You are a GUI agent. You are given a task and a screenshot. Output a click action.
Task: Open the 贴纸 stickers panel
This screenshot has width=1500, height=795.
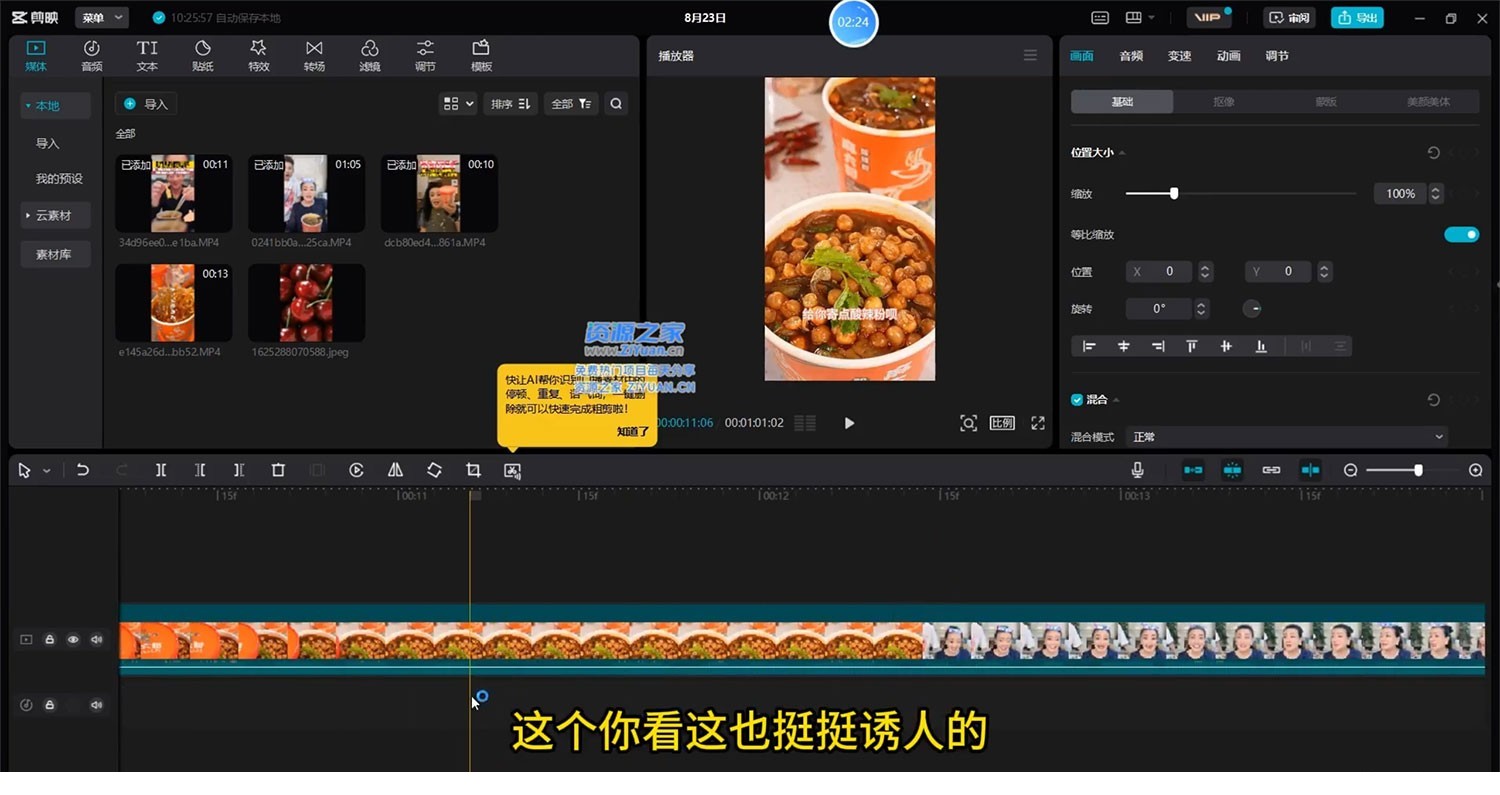point(203,56)
